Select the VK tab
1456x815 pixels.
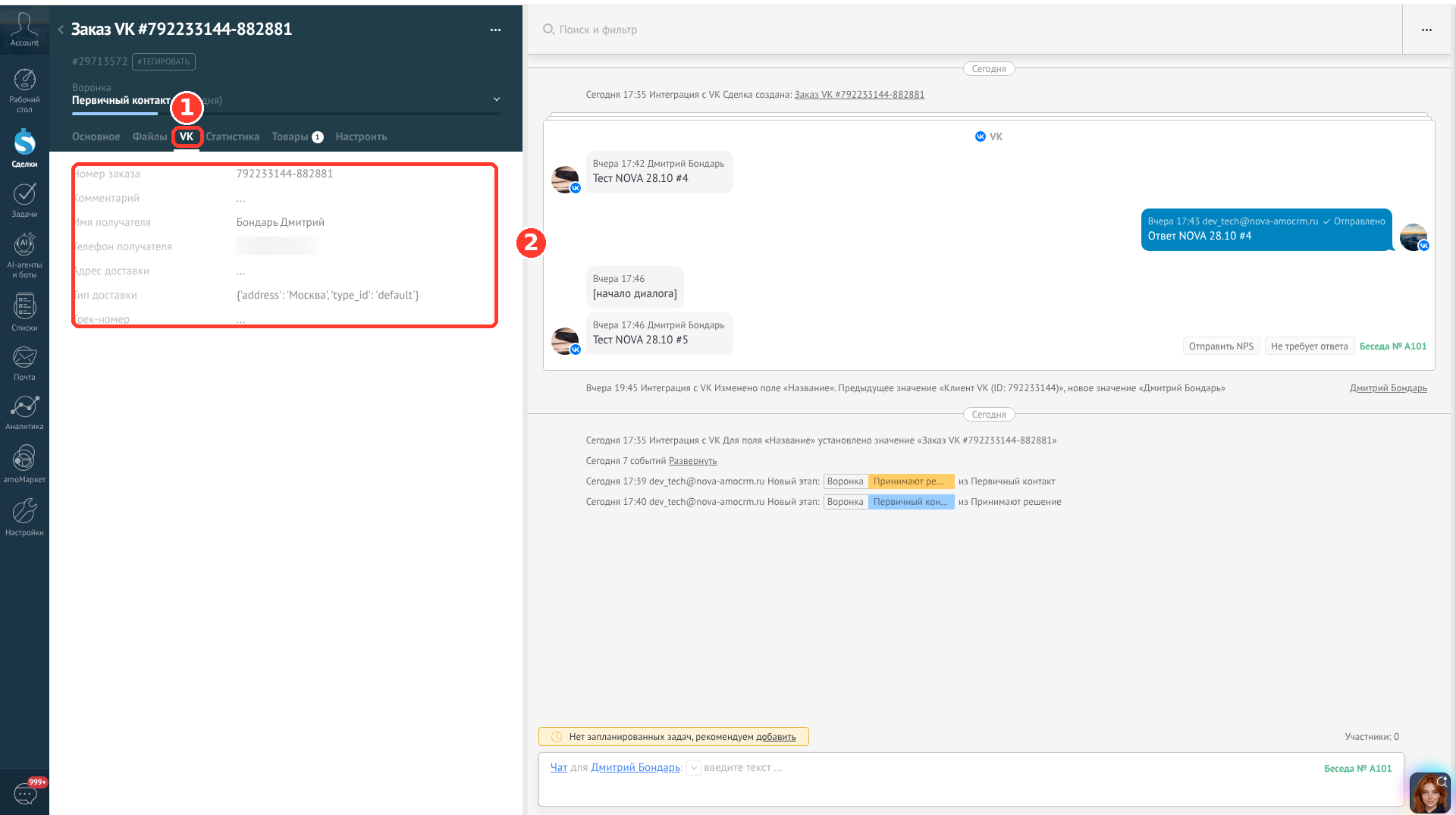pyautogui.click(x=187, y=136)
